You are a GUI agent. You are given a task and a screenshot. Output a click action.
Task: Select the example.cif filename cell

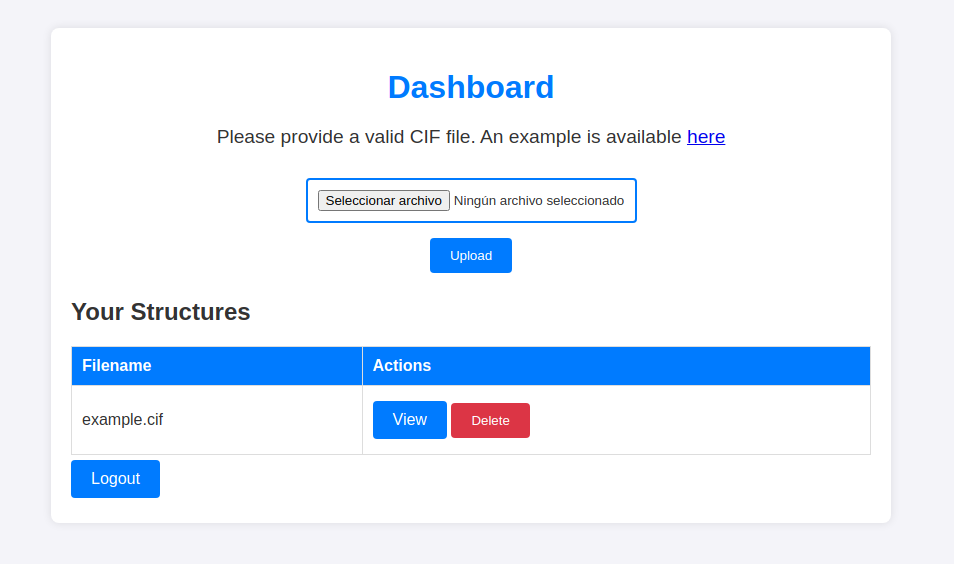click(x=123, y=420)
